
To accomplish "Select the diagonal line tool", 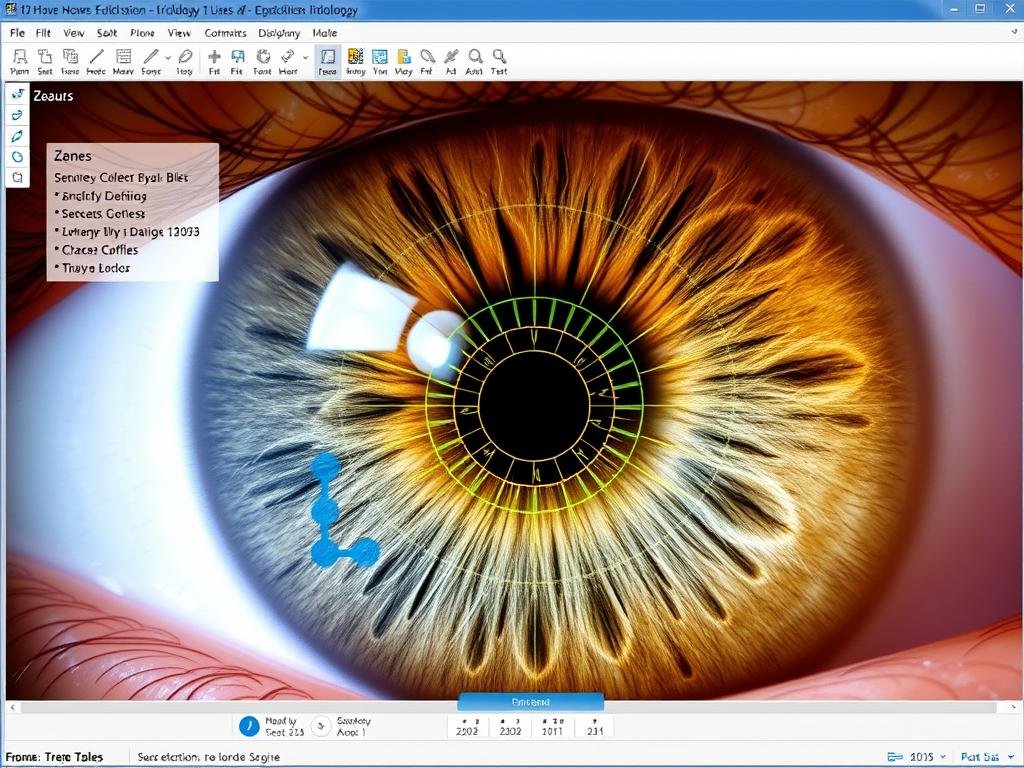I will (97, 57).
